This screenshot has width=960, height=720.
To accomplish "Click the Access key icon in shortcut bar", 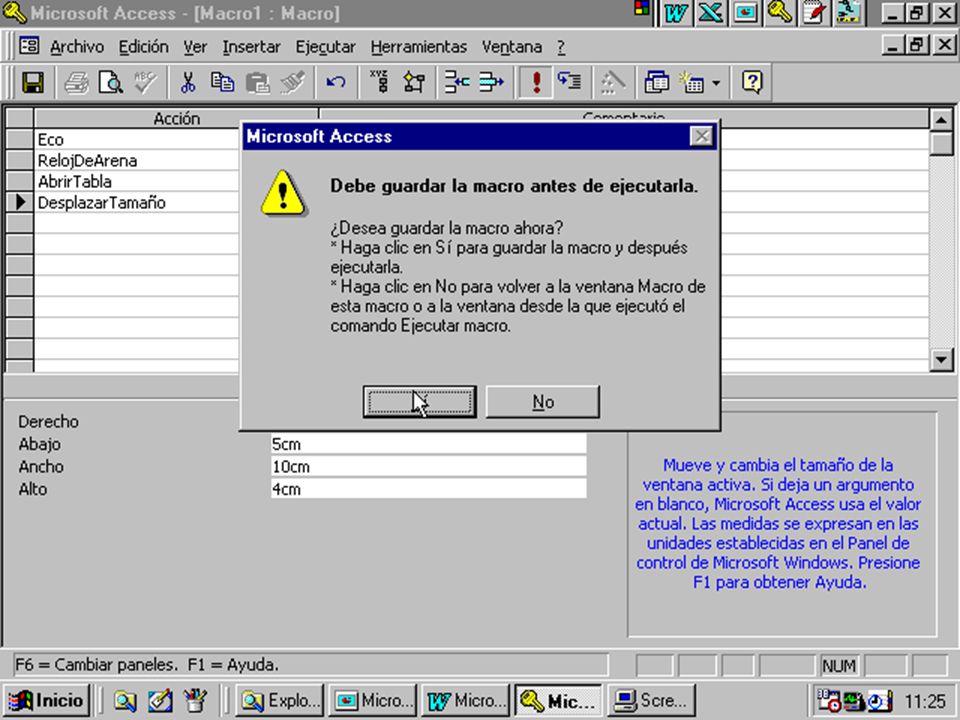I will pyautogui.click(x=780, y=13).
